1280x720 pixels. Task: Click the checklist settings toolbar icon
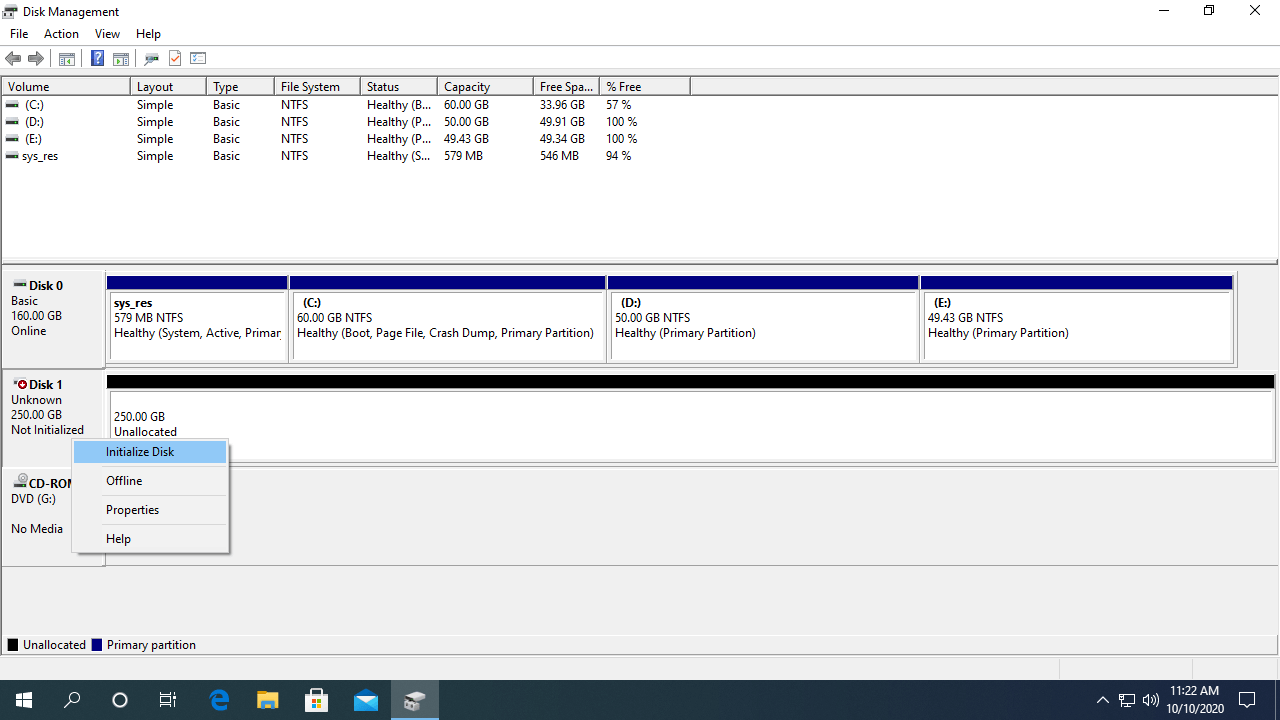pyautogui.click(x=198, y=59)
